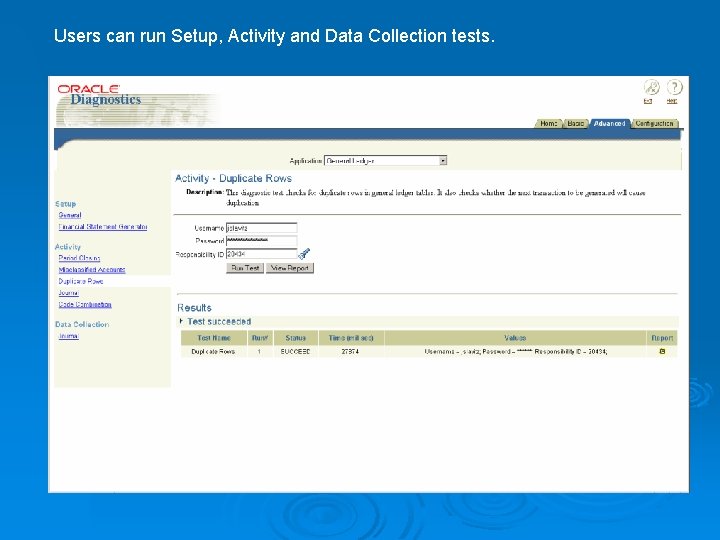Viewport: 720px width, 540px height.
Task: Click the Results section heading
Action: (194, 308)
